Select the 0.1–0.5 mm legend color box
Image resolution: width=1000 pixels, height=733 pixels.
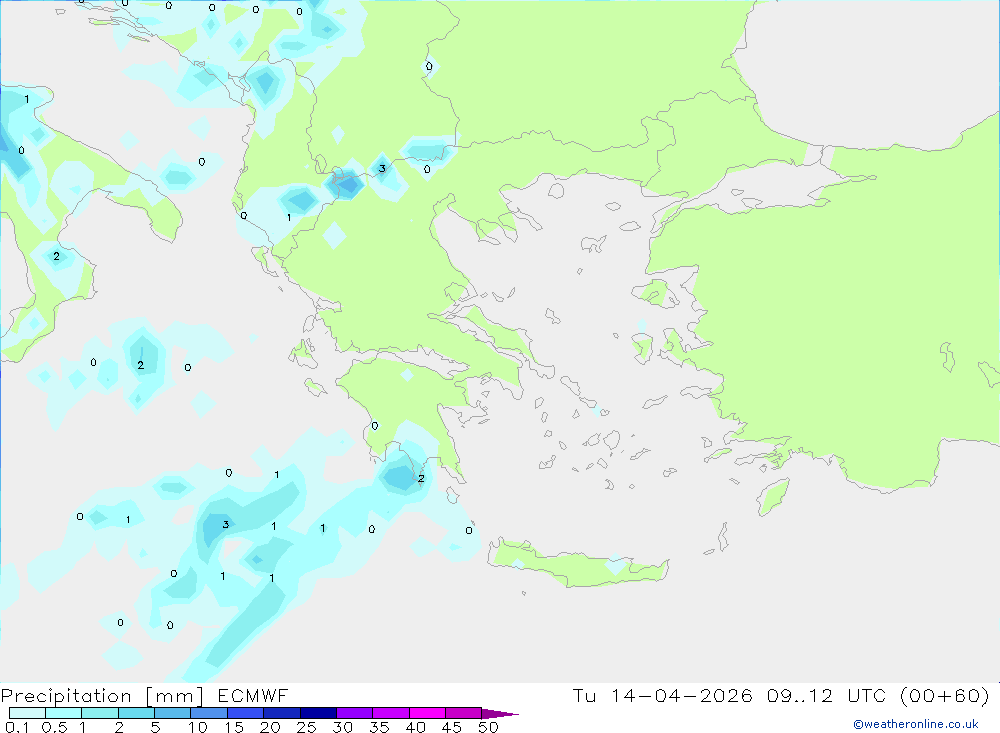(27, 713)
